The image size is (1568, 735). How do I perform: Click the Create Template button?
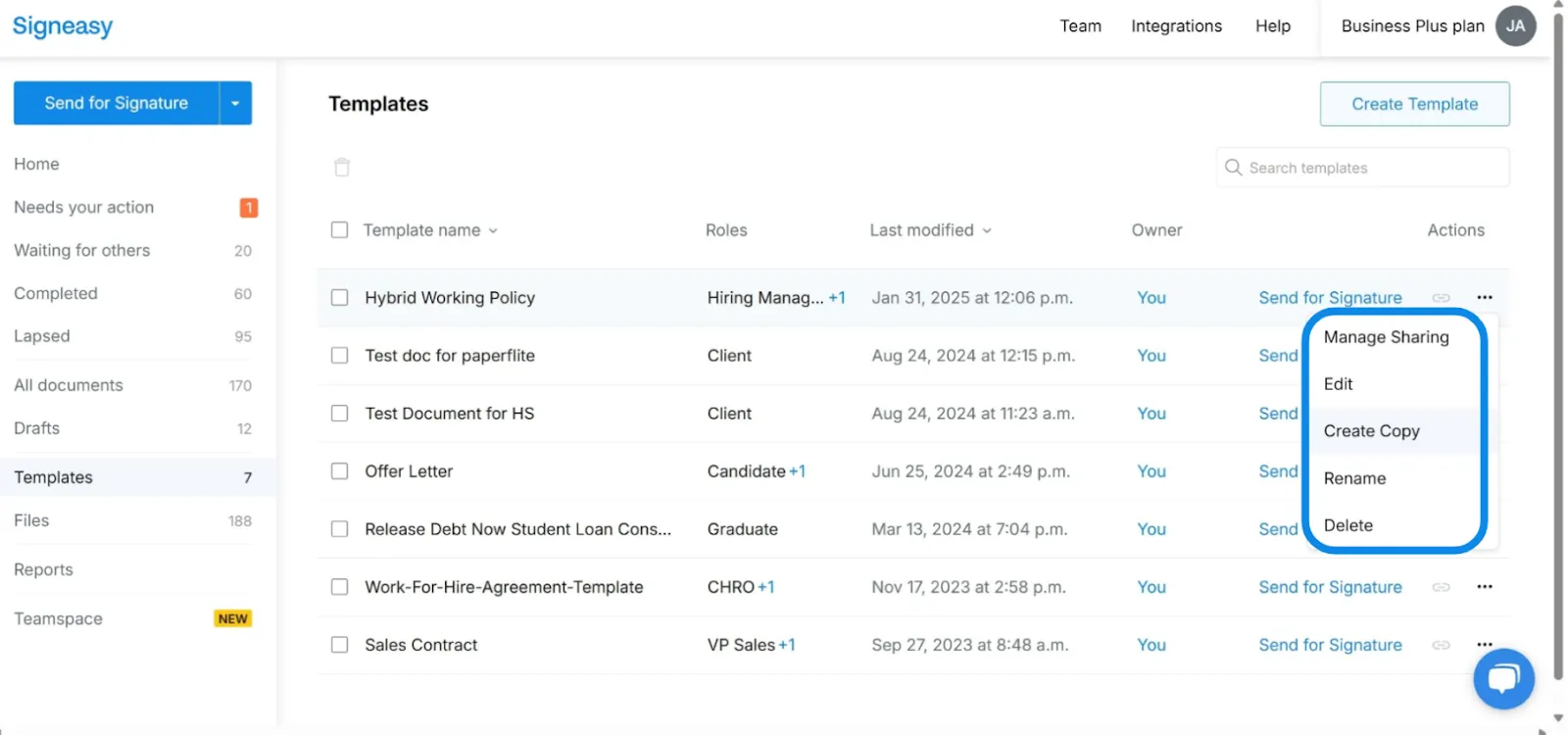click(x=1414, y=104)
